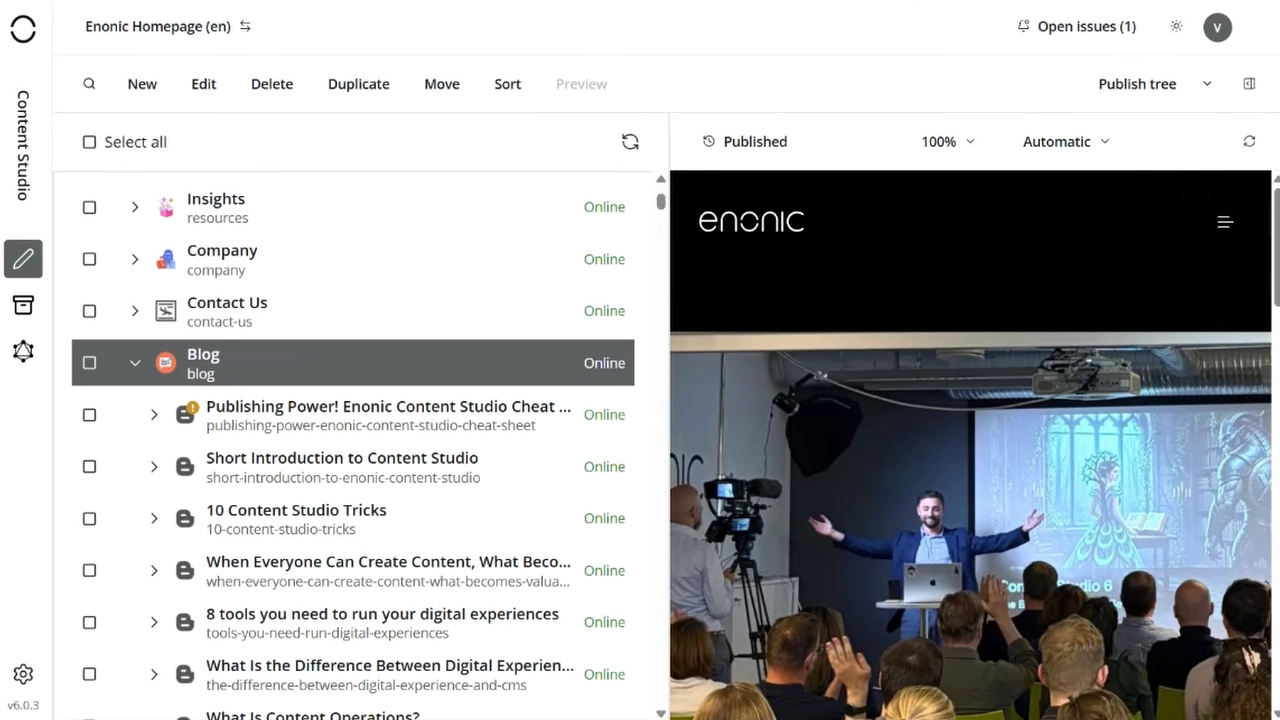Click the Blog content type icon
Screen dimensions: 1280x720
pyautogui.click(x=166, y=363)
